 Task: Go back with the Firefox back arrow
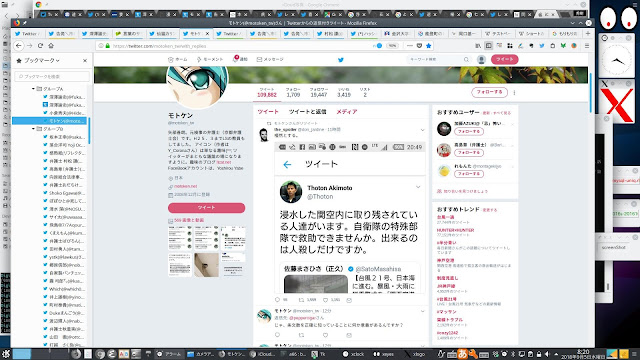(19, 46)
